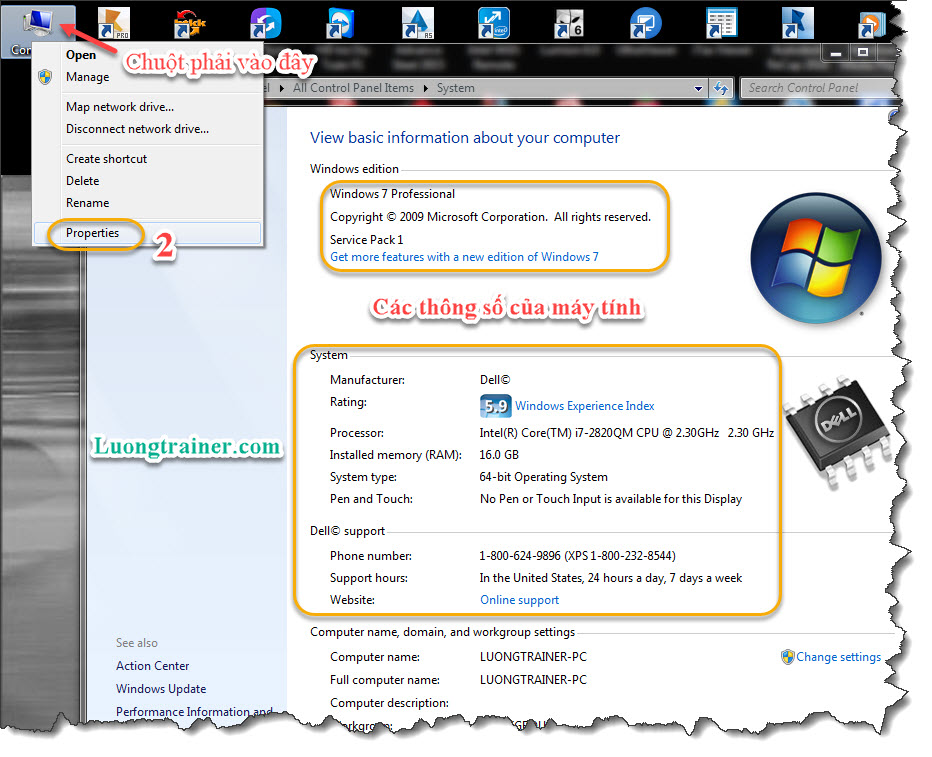
Task: Open the blue circular screens shortcut
Action: pos(646,24)
